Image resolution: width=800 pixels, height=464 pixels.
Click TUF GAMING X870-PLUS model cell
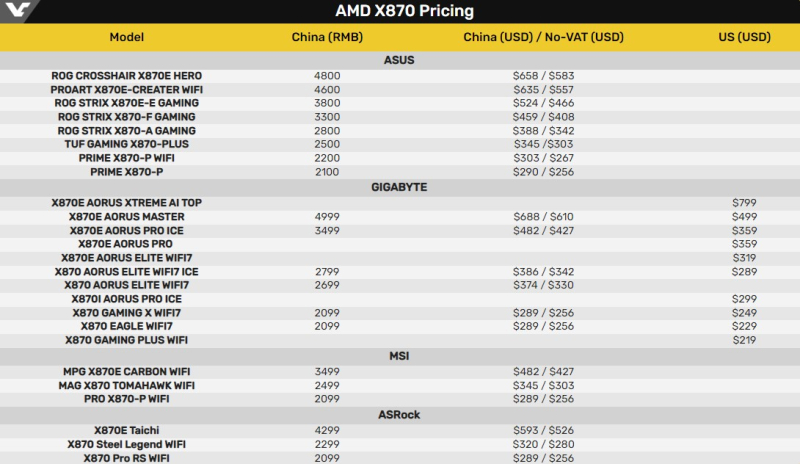[x=126, y=145]
